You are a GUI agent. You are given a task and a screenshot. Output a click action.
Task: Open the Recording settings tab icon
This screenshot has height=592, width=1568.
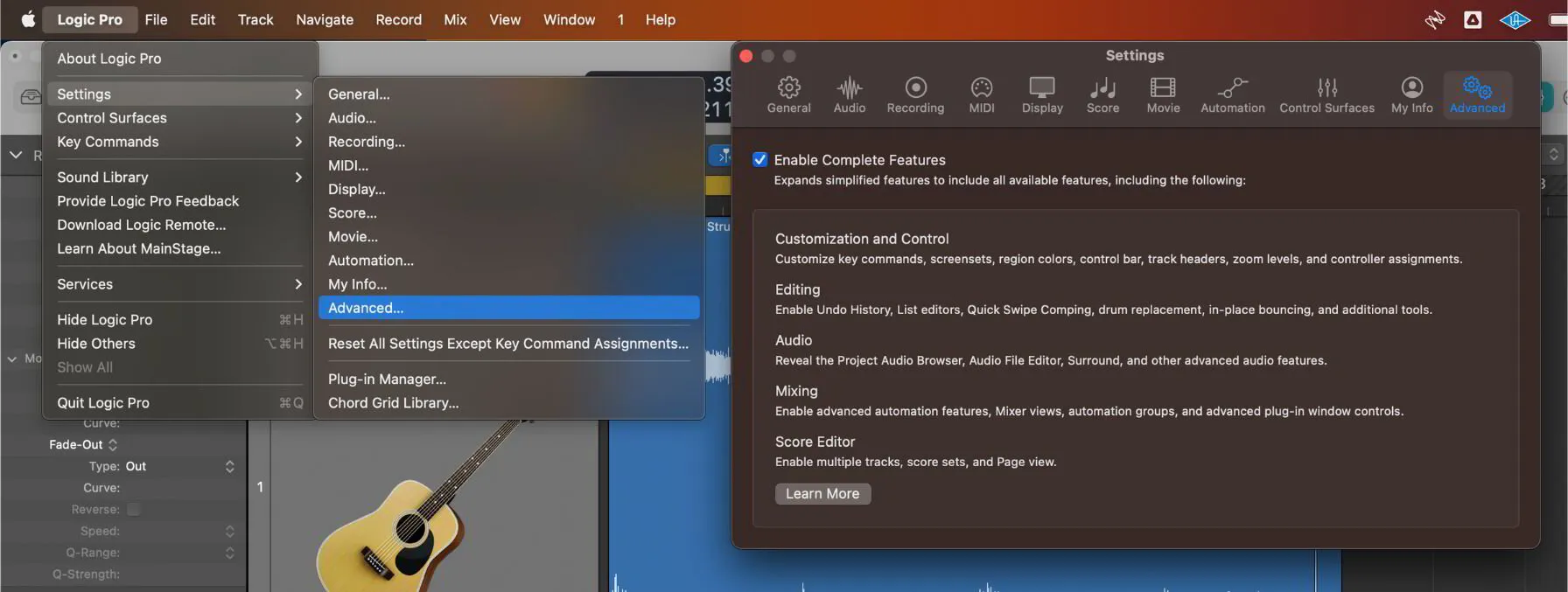coord(915,94)
